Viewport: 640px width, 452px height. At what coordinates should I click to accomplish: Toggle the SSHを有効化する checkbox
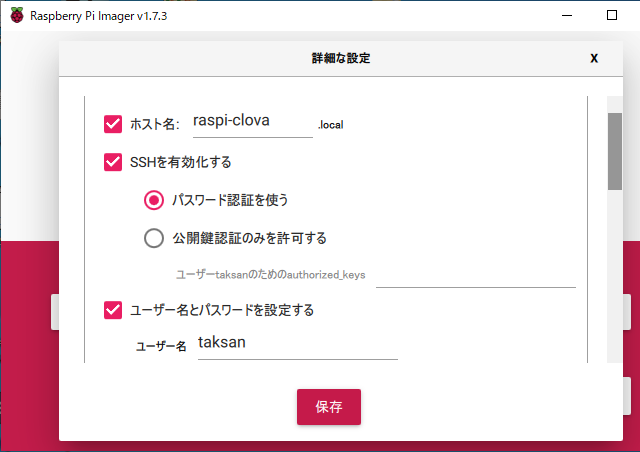(113, 162)
